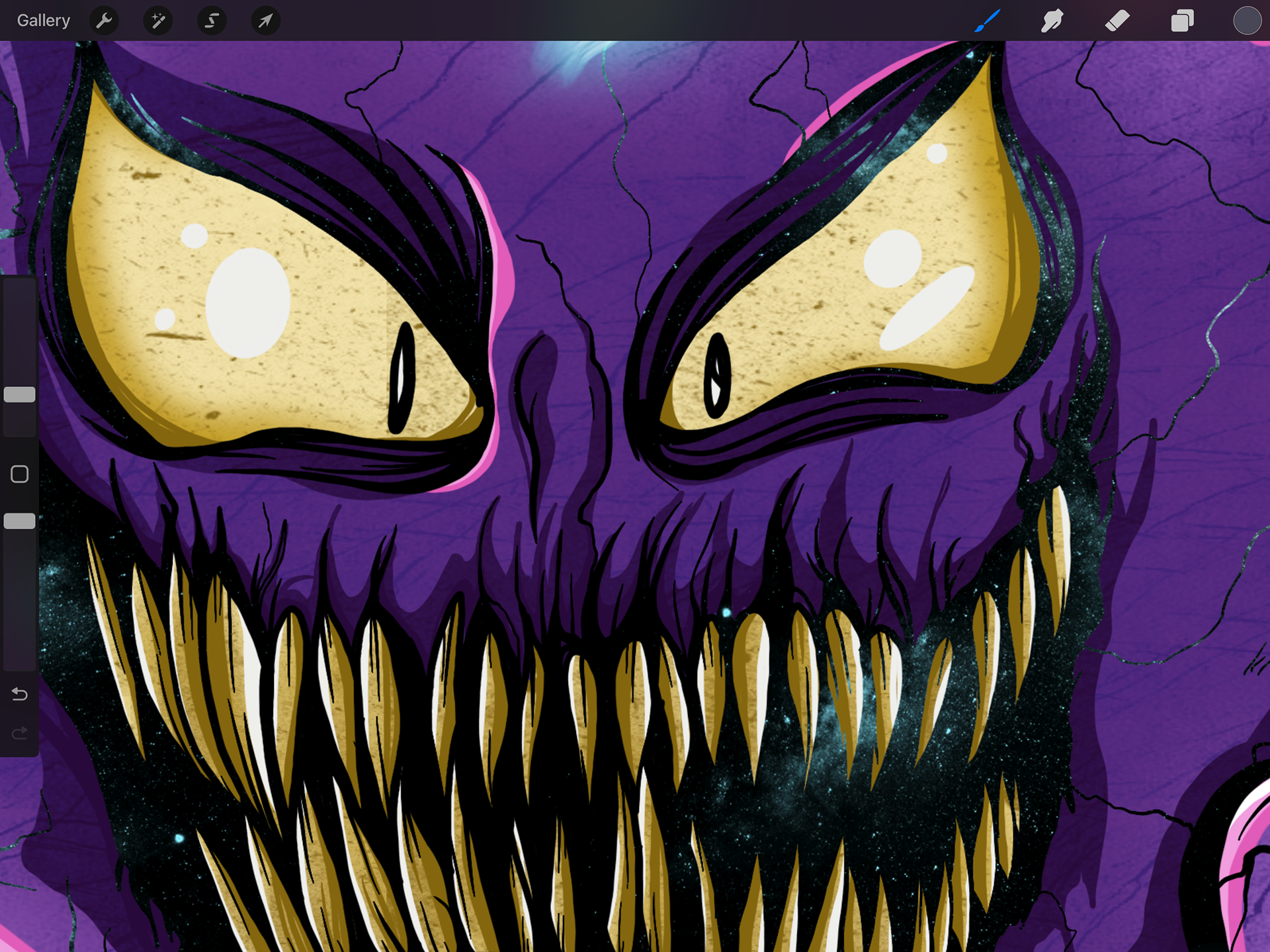The image size is (1270, 952).
Task: Click the elongated white highlight in right eye
Action: (x=927, y=308)
